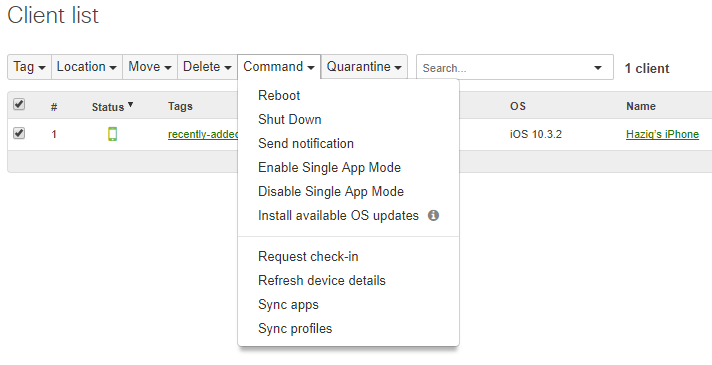Select Send notification

click(x=306, y=143)
